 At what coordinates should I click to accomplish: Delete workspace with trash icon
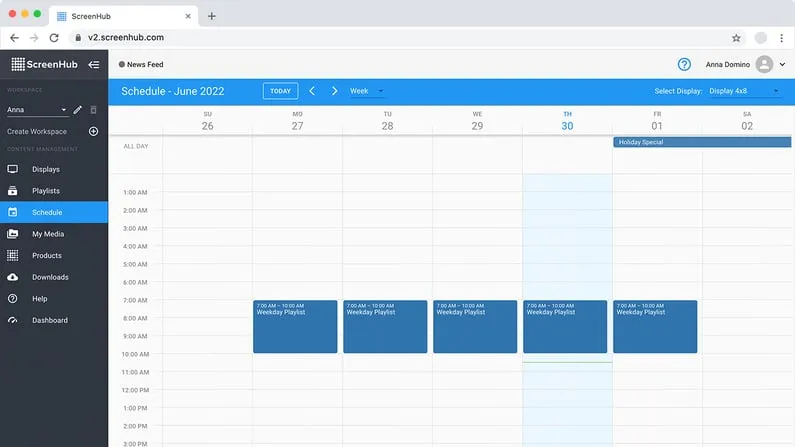point(93,109)
